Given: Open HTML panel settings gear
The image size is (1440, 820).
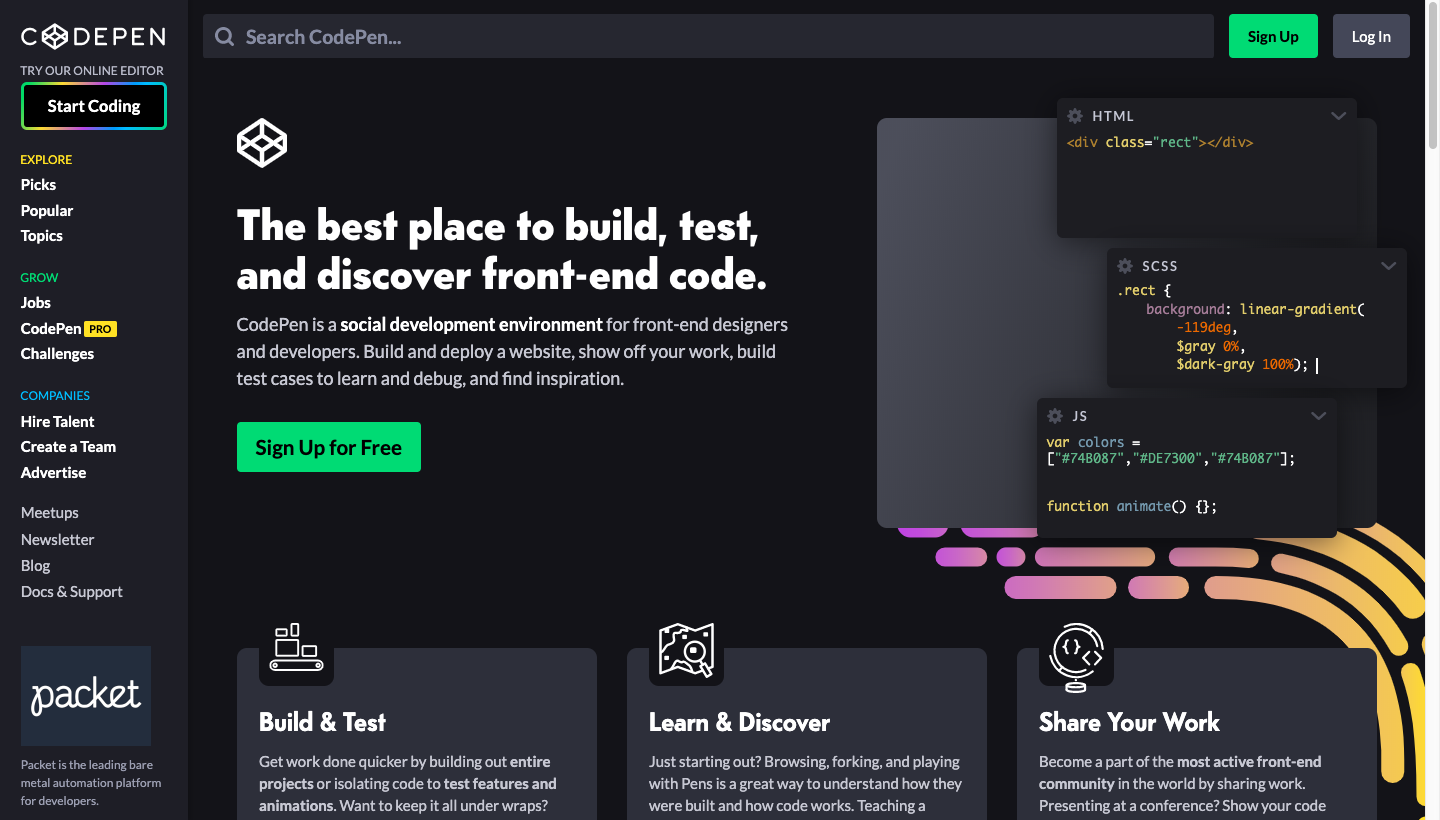Looking at the screenshot, I should tap(1075, 116).
